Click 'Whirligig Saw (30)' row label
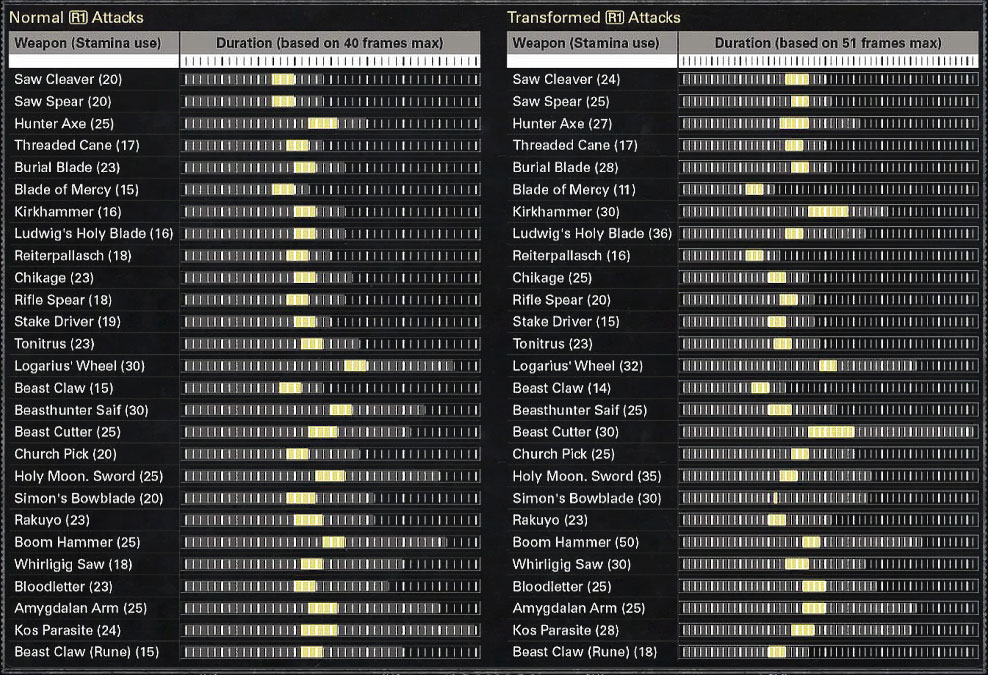The width and height of the screenshot is (988, 675). (x=572, y=565)
